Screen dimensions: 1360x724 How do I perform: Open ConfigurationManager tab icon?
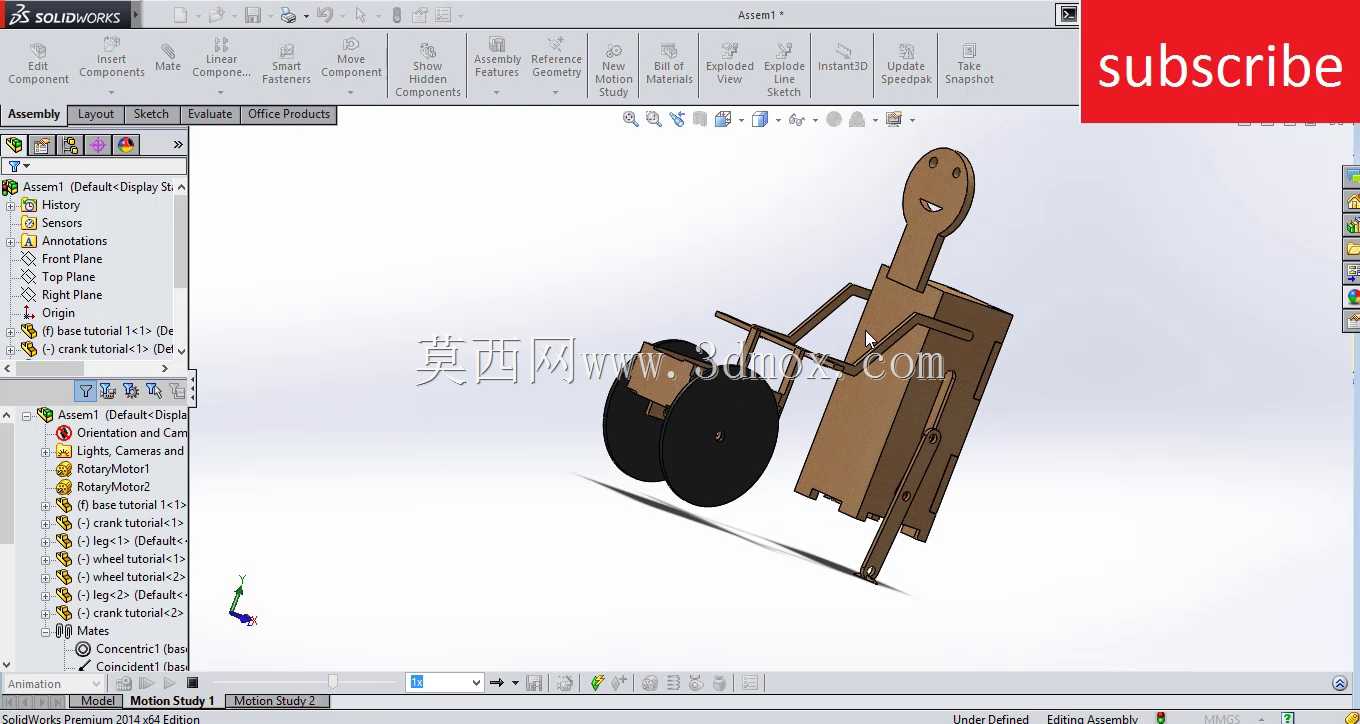pyautogui.click(x=70, y=145)
